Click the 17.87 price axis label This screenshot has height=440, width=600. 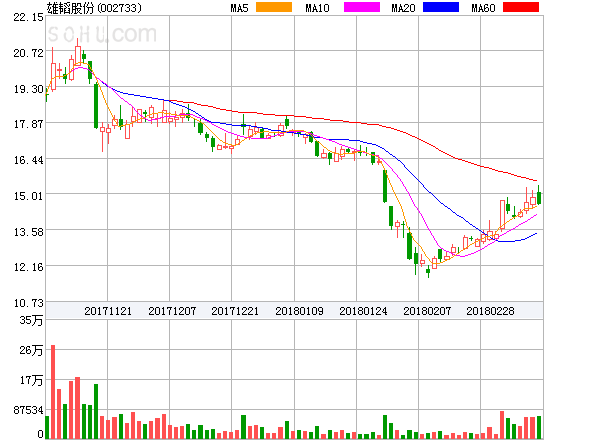pyautogui.click(x=29, y=124)
